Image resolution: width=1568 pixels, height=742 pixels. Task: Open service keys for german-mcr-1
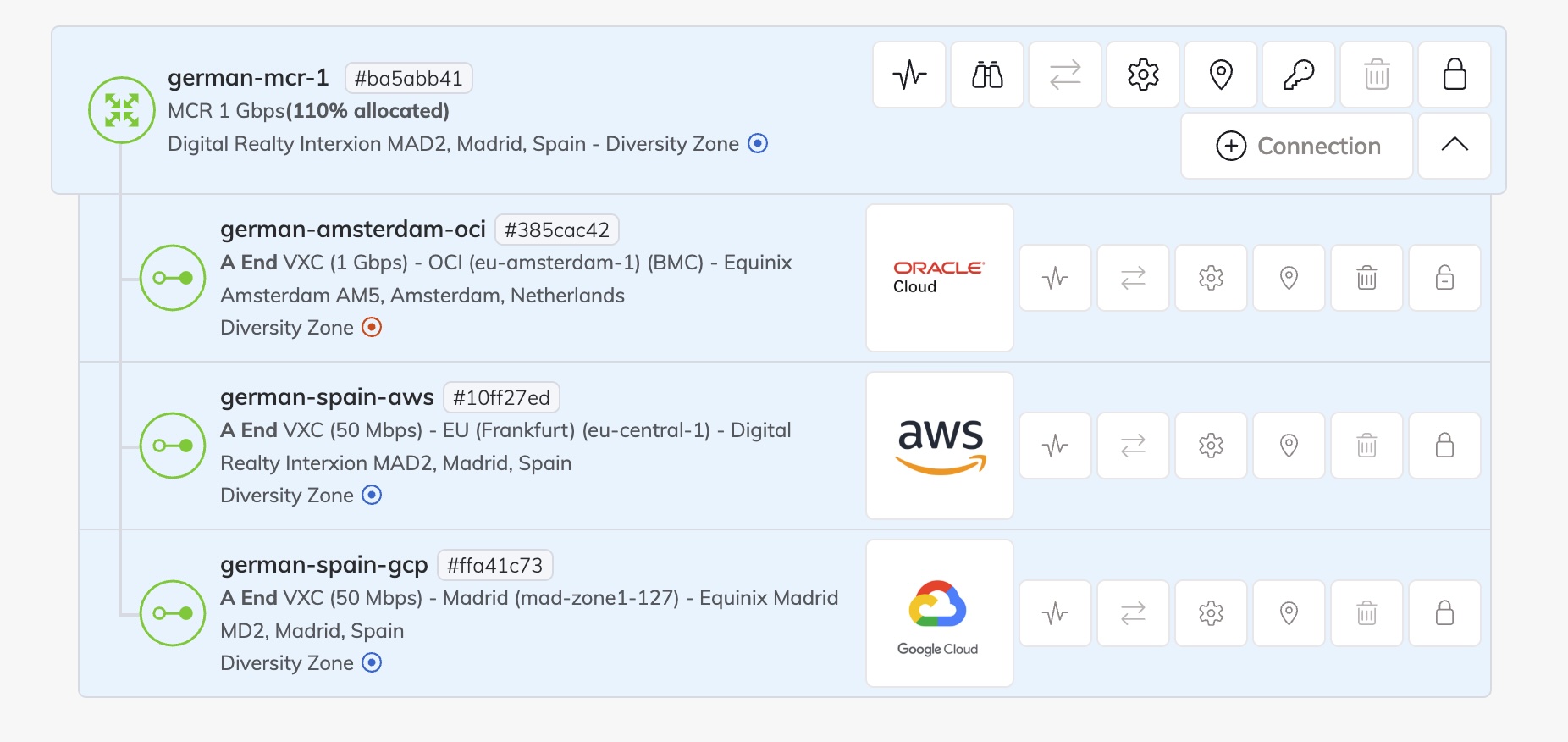pyautogui.click(x=1298, y=75)
